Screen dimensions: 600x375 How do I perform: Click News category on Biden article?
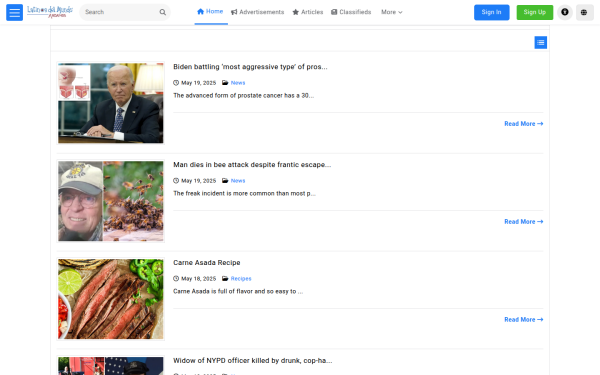tap(238, 83)
